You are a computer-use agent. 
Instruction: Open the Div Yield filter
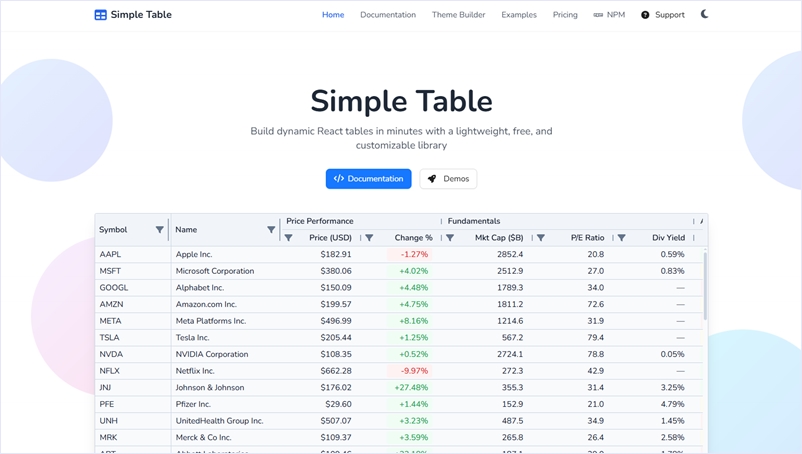(x=622, y=238)
